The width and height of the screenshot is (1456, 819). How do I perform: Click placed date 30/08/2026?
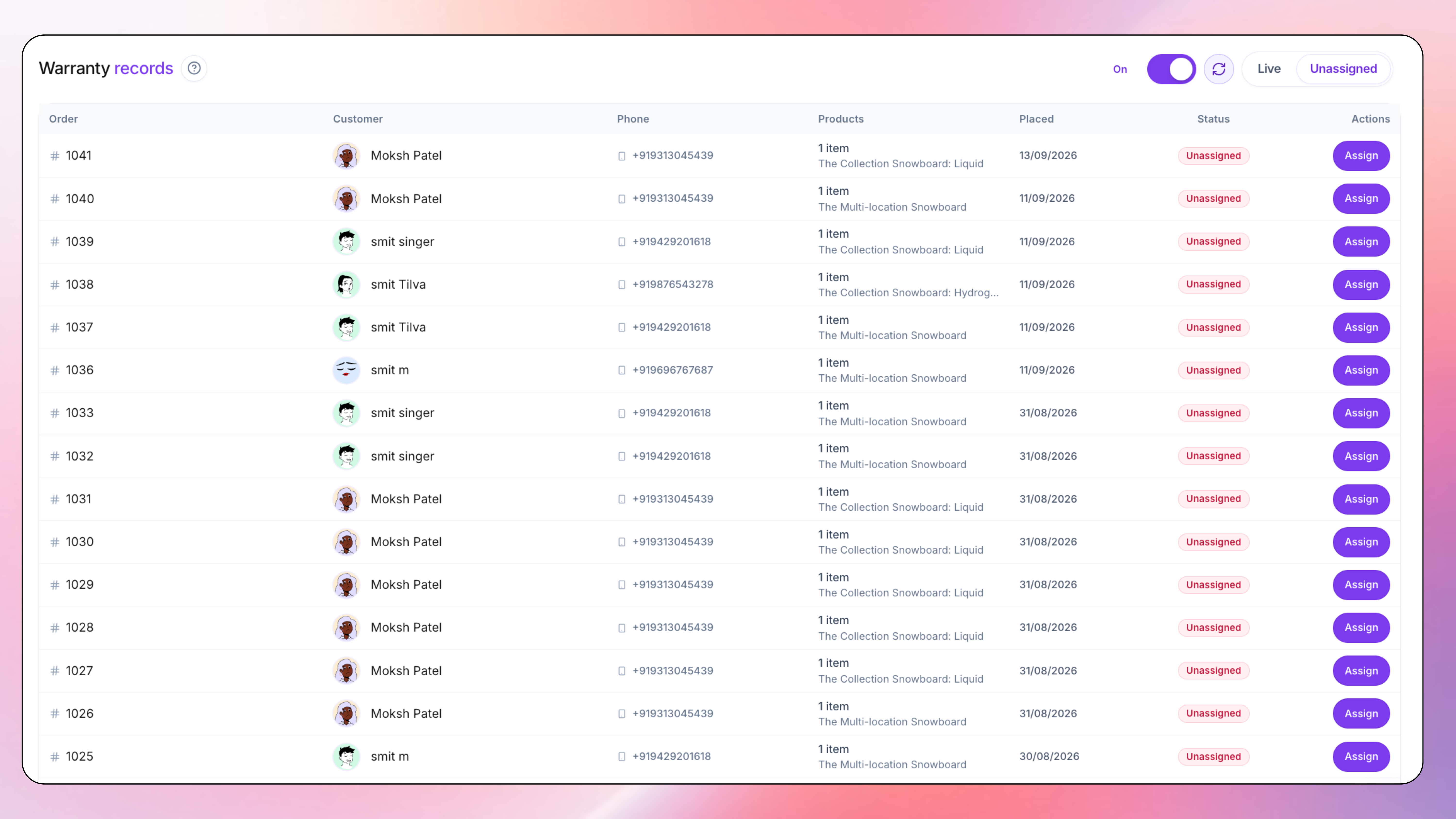click(x=1049, y=756)
